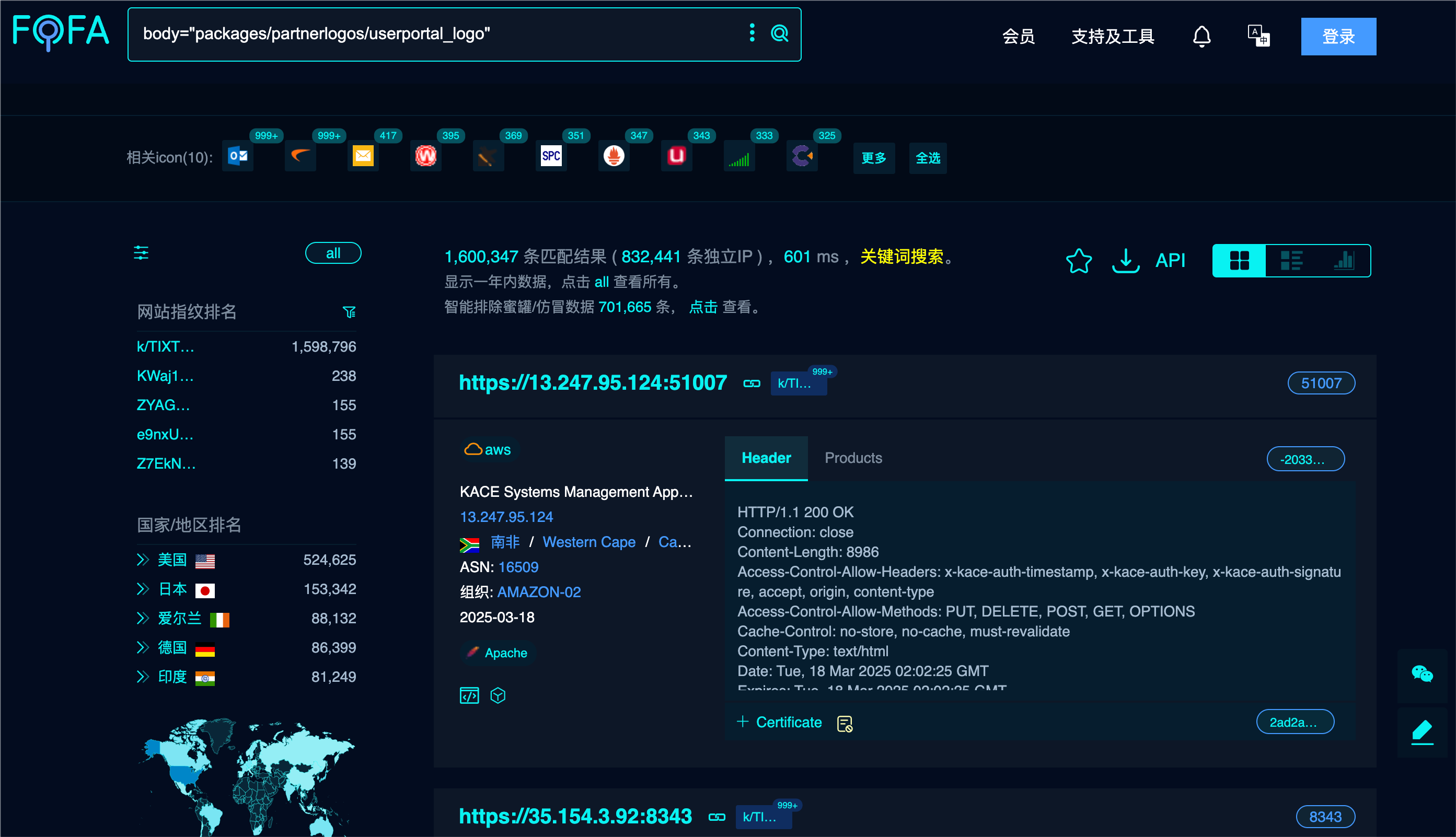Open result https://13.247.95.124:51007
Screen dimensions: 1456x837
[x=593, y=383]
